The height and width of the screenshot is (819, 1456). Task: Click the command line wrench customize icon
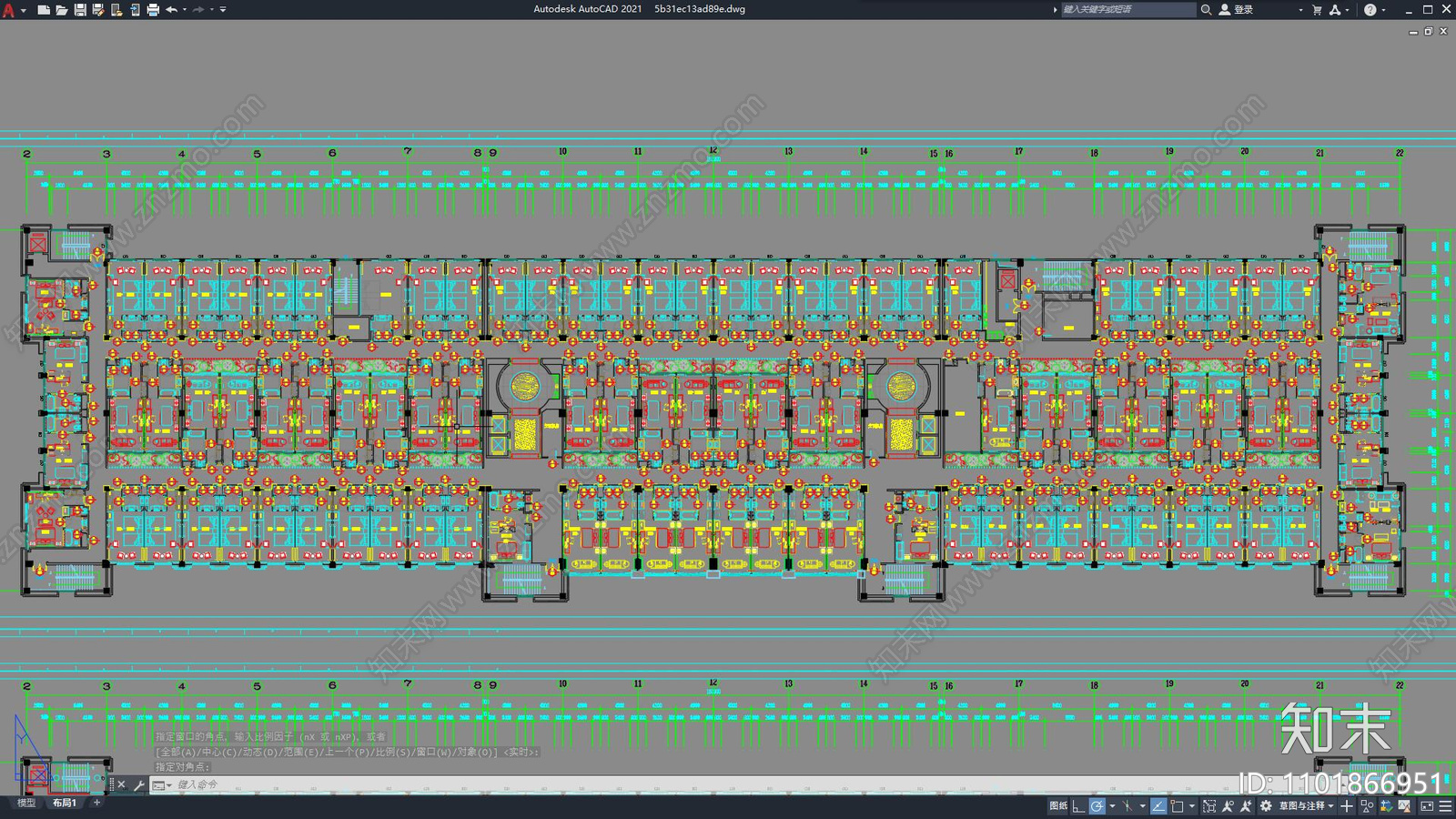point(138,784)
